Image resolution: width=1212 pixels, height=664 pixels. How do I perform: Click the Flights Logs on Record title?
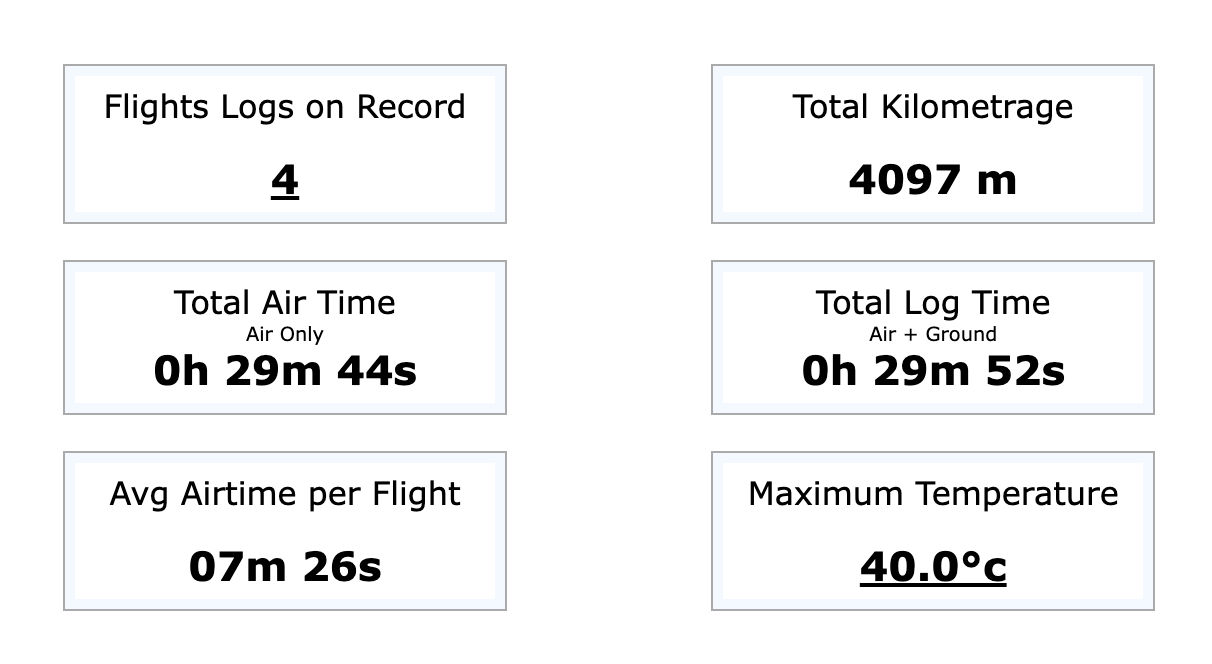click(285, 107)
